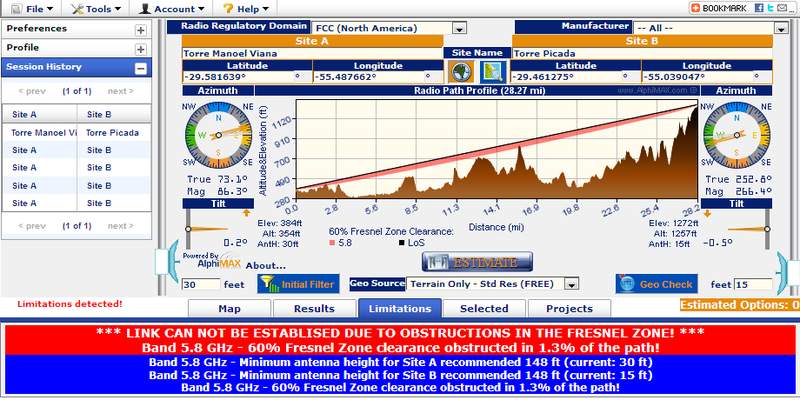Click the Facebook share icon
Screen dimensions: 800x400
tap(759, 8)
